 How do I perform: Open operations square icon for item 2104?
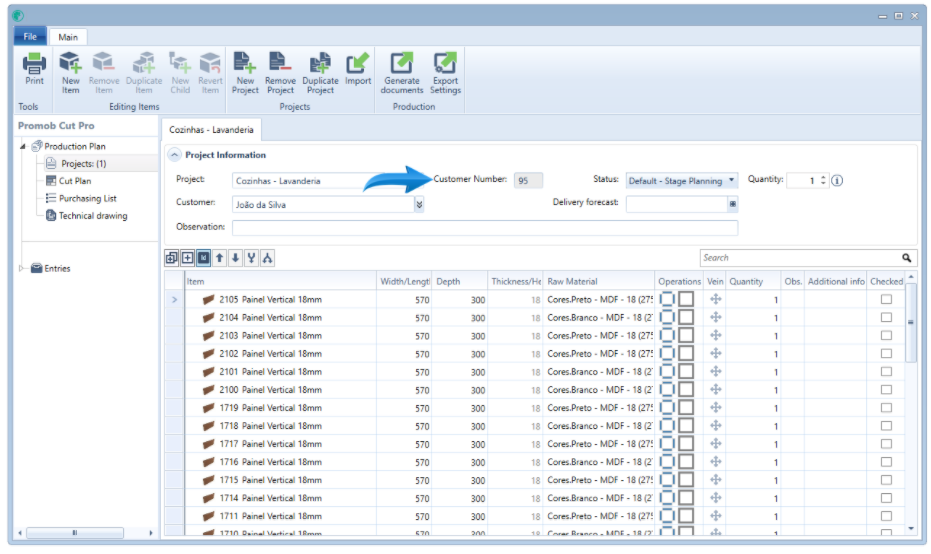[x=686, y=317]
